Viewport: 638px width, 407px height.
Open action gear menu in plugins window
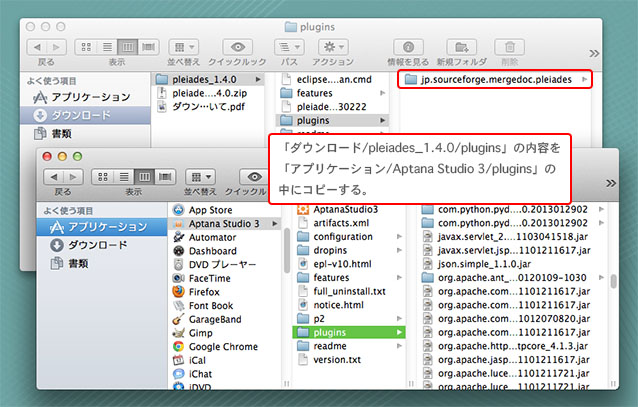(x=333, y=47)
